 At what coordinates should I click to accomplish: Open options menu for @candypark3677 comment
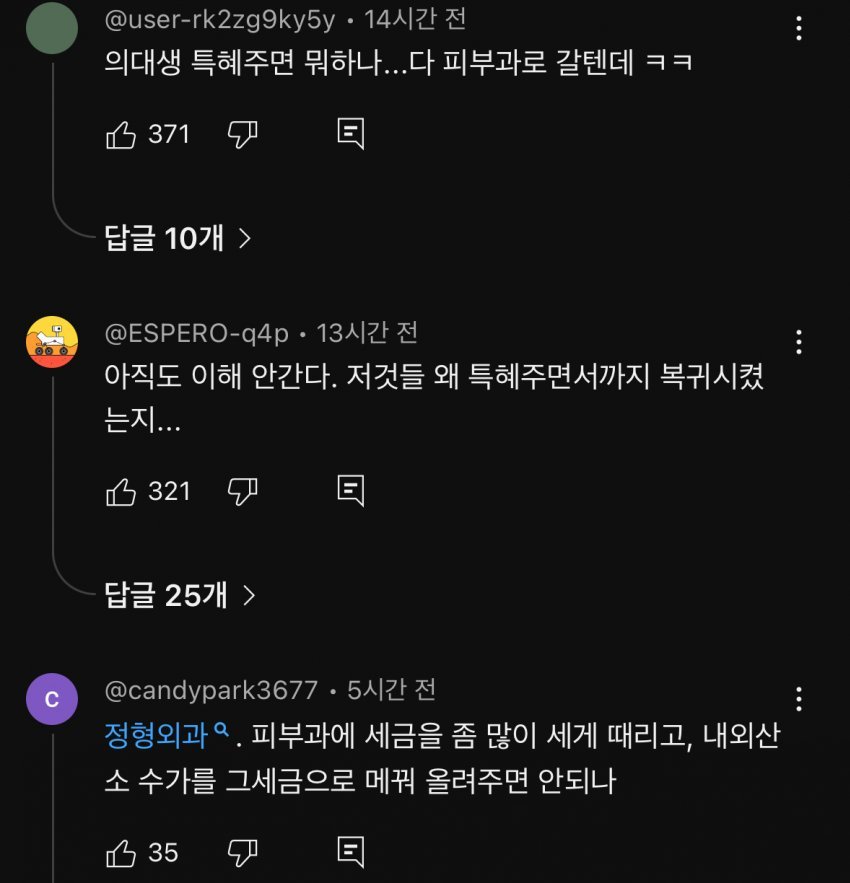pyautogui.click(x=798, y=698)
